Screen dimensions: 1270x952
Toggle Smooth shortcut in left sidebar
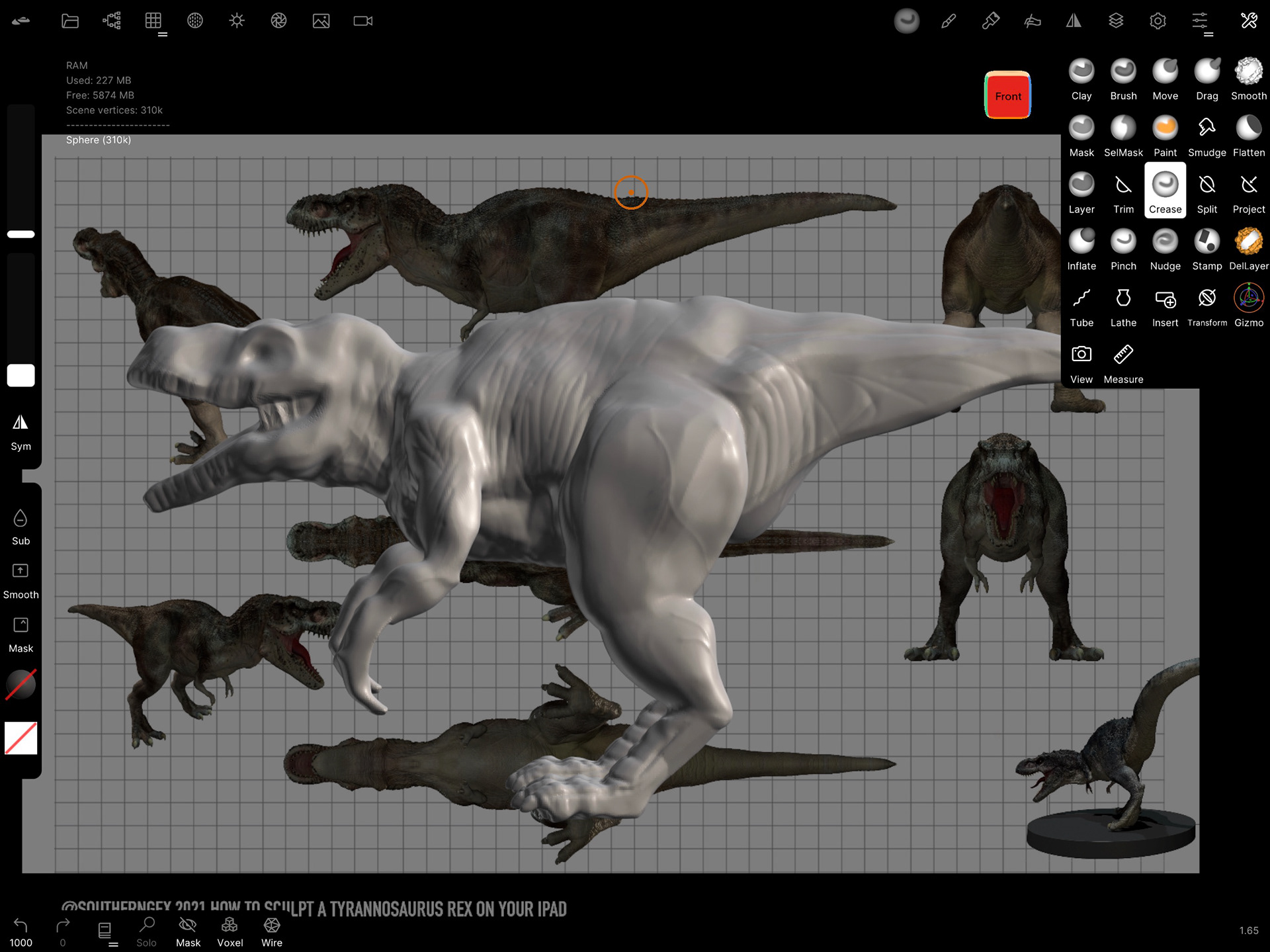(21, 581)
